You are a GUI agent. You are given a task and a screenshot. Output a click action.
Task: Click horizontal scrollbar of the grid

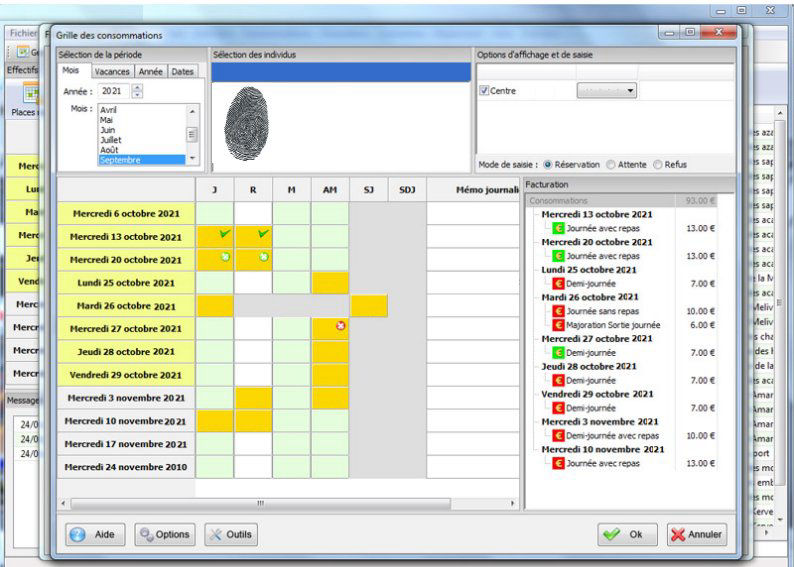pos(260,504)
